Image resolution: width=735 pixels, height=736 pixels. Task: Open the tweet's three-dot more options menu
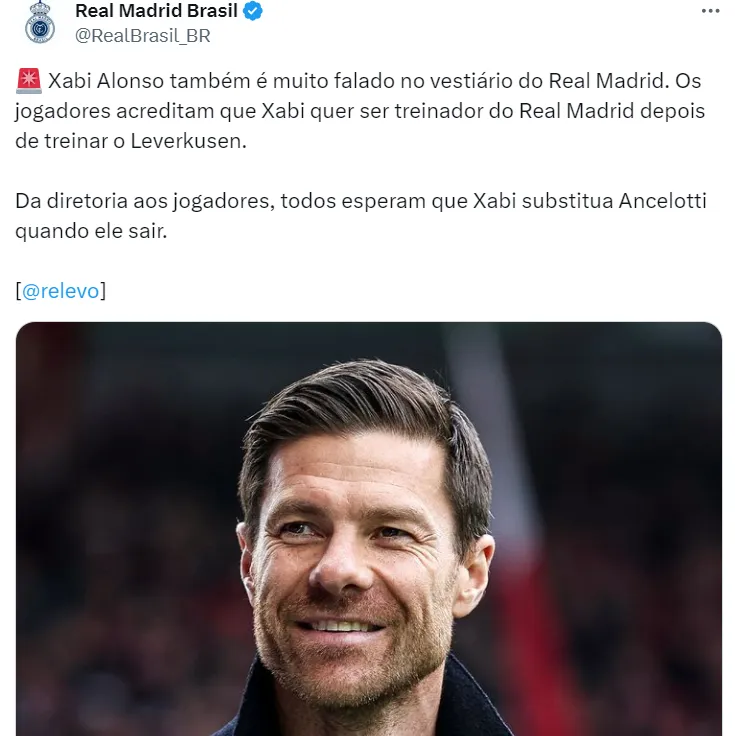710,11
